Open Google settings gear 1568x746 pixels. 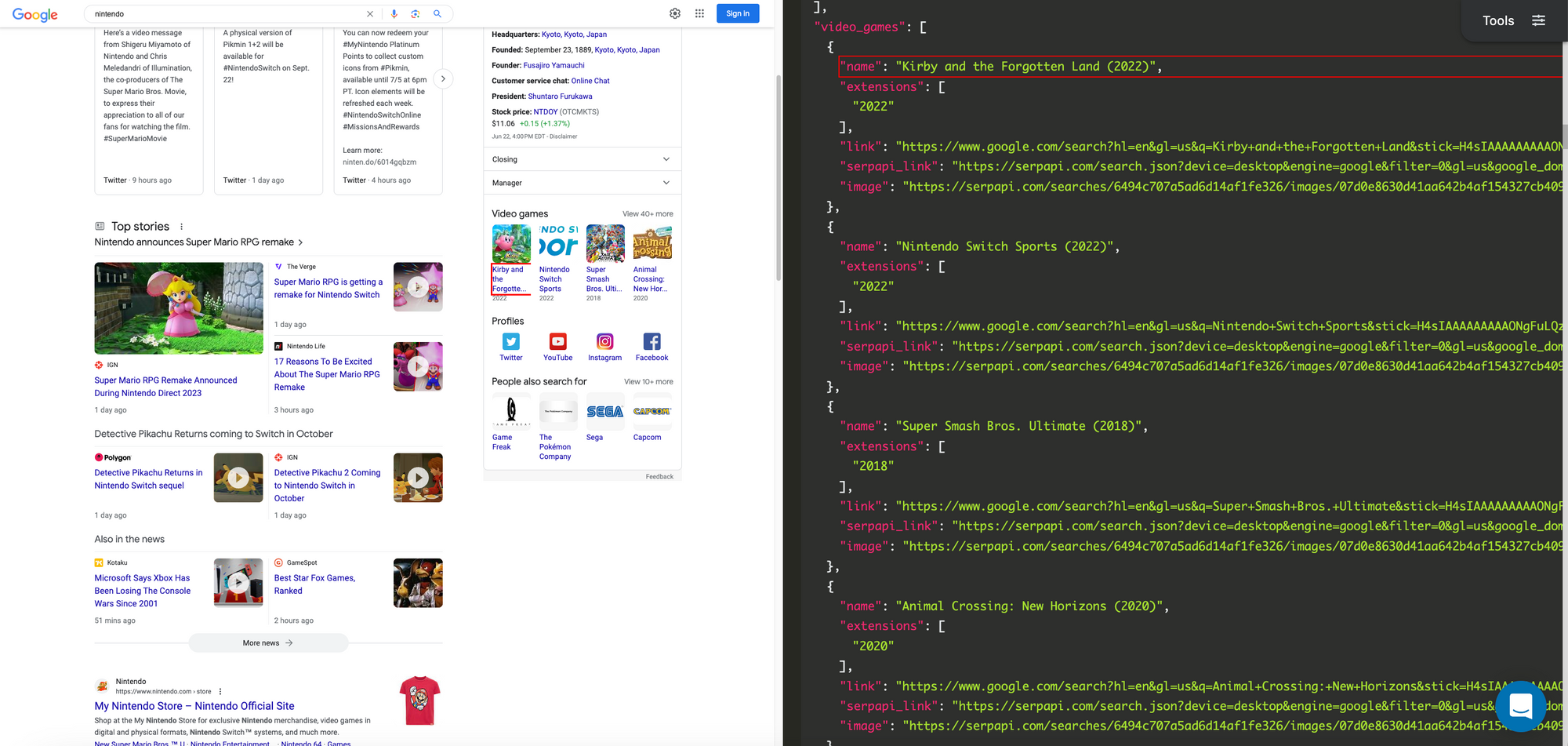[675, 13]
